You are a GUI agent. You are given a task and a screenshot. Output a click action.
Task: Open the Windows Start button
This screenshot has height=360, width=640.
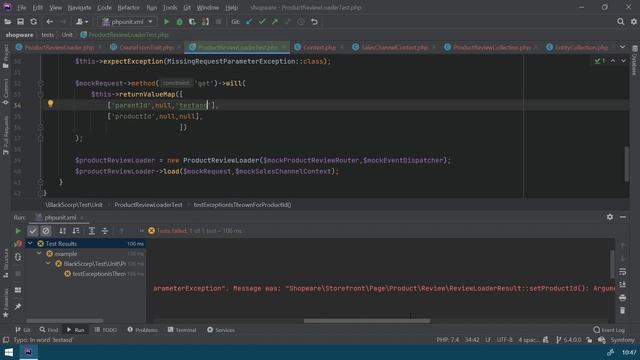(9, 352)
